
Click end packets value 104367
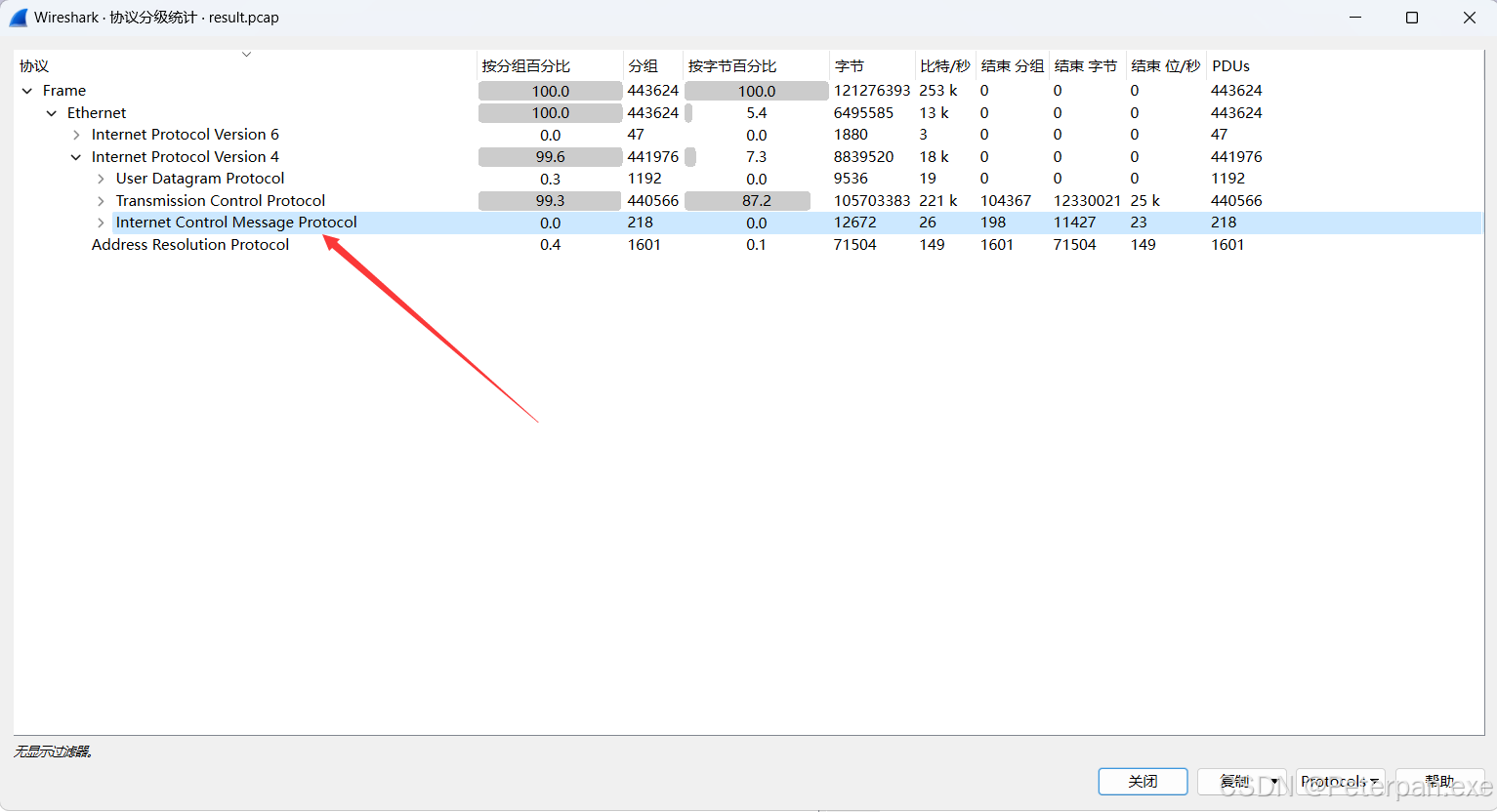pyautogui.click(x=1006, y=201)
